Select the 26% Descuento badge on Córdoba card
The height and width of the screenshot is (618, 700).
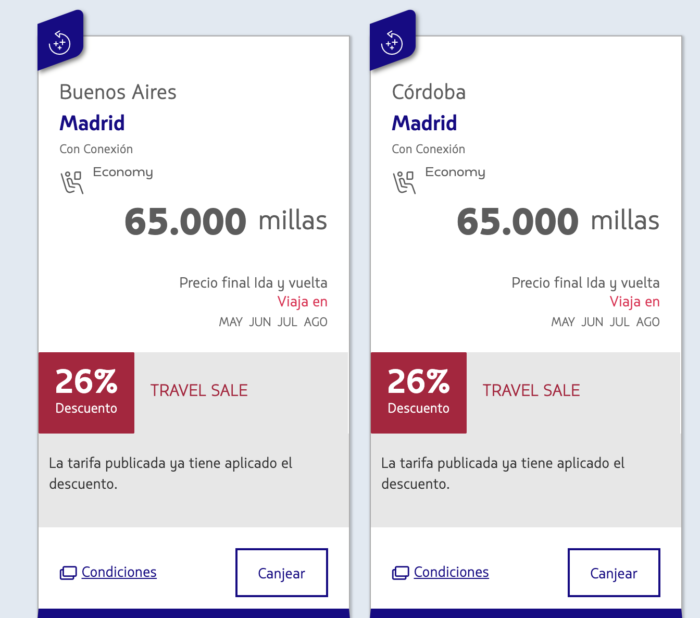(419, 393)
